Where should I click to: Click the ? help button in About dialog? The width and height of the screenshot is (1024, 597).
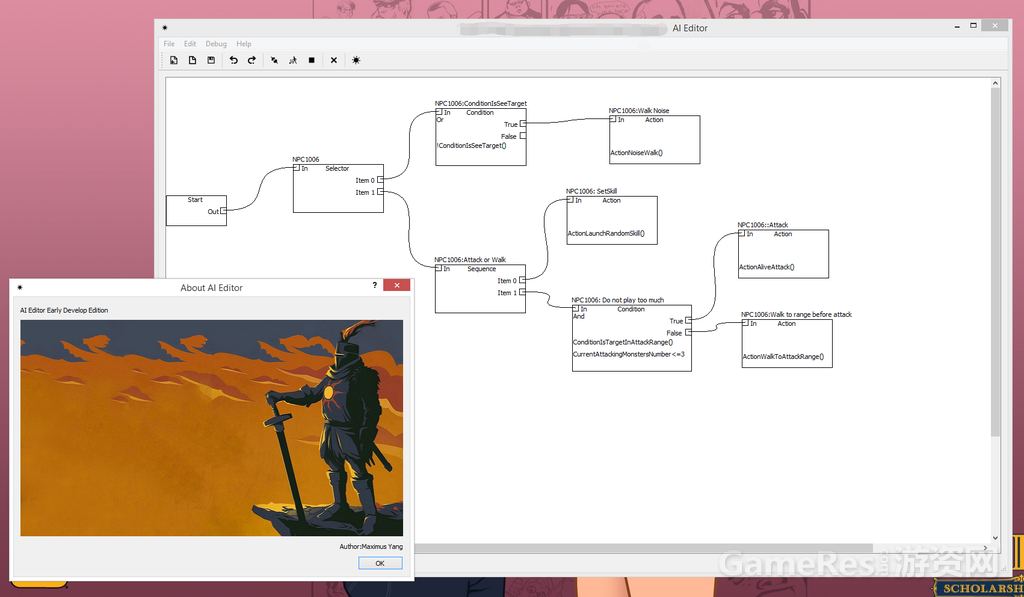375,285
